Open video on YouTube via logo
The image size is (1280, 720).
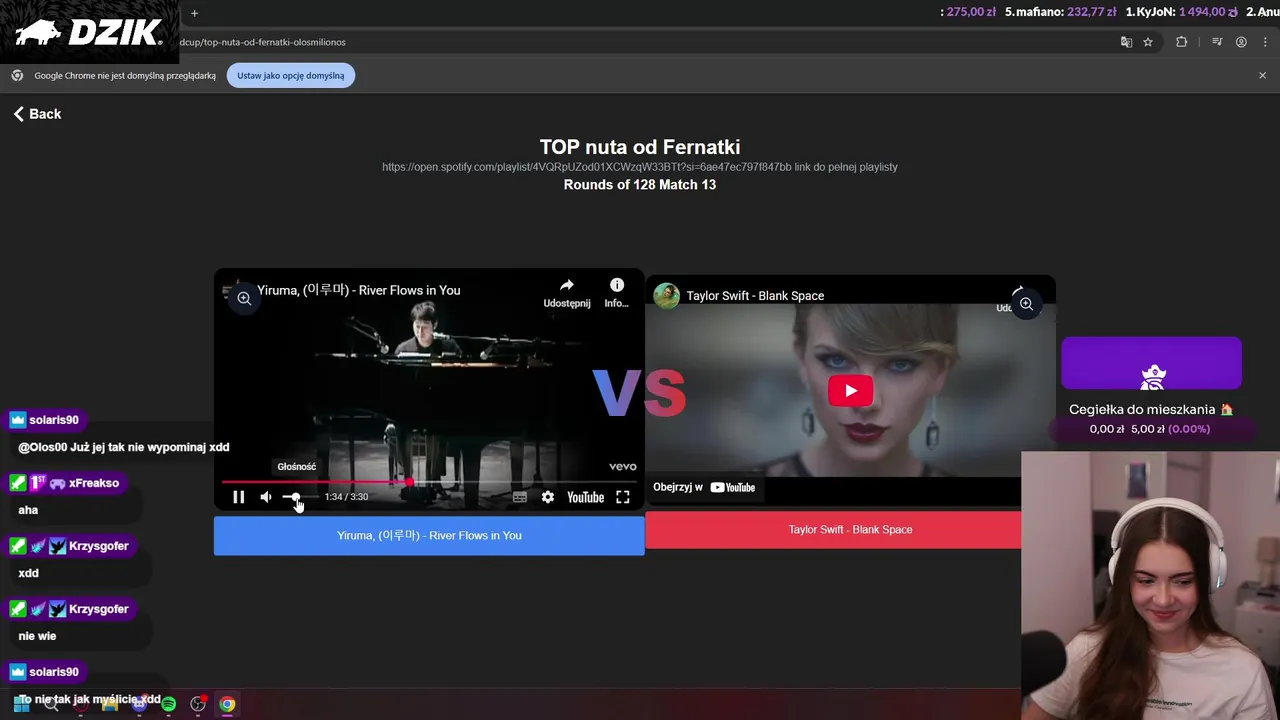point(585,497)
